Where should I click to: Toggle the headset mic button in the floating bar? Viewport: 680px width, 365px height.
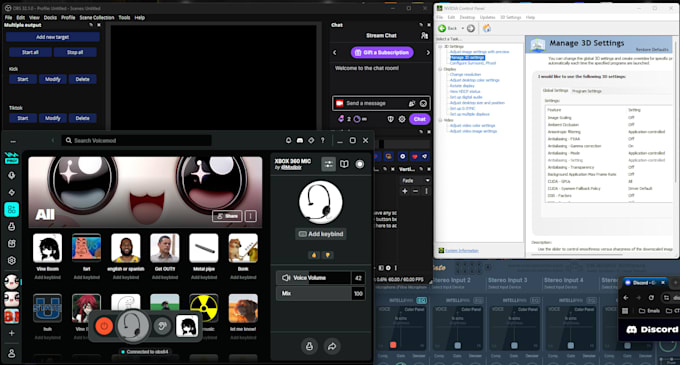(133, 326)
